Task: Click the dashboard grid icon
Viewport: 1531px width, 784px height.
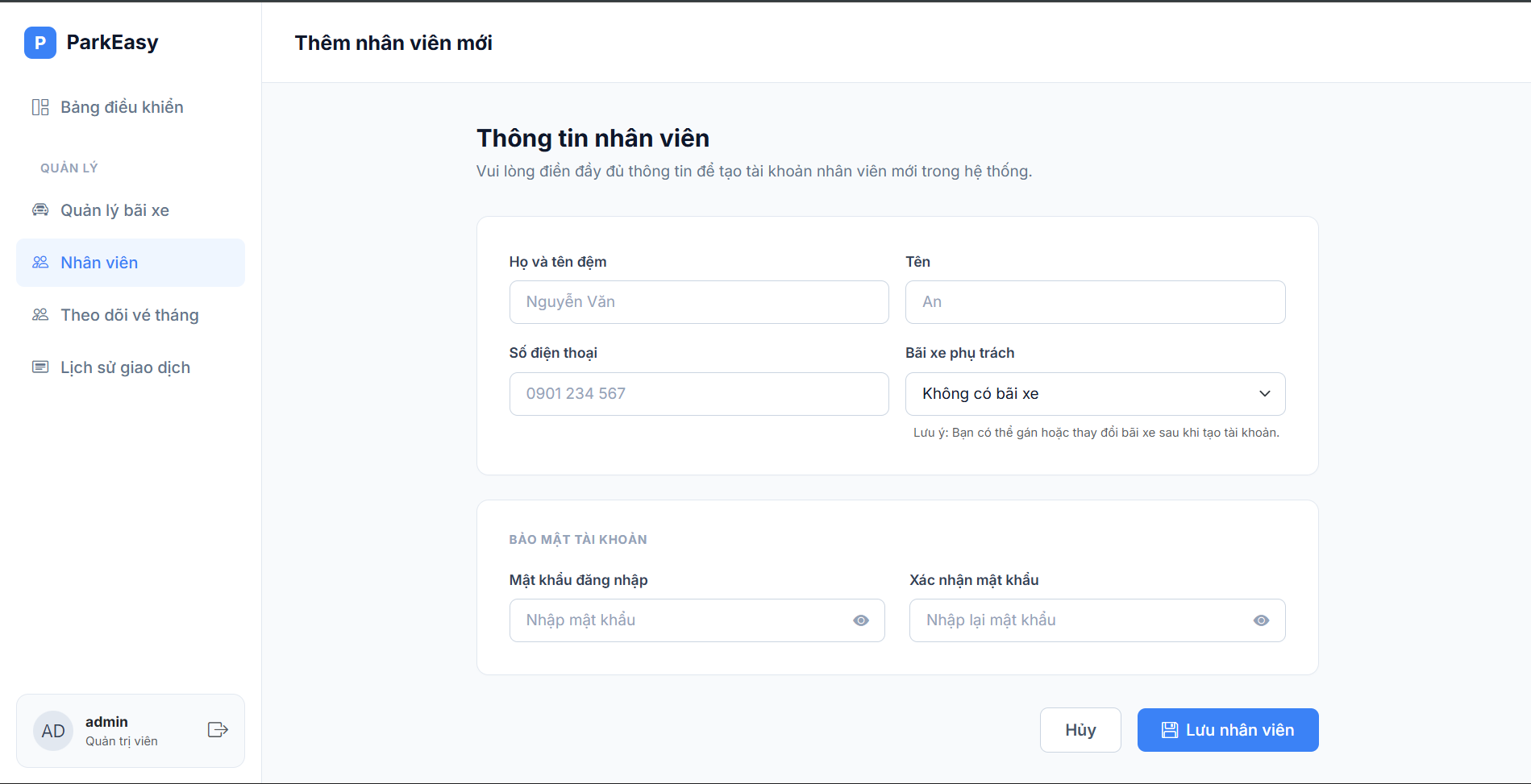Action: (40, 107)
